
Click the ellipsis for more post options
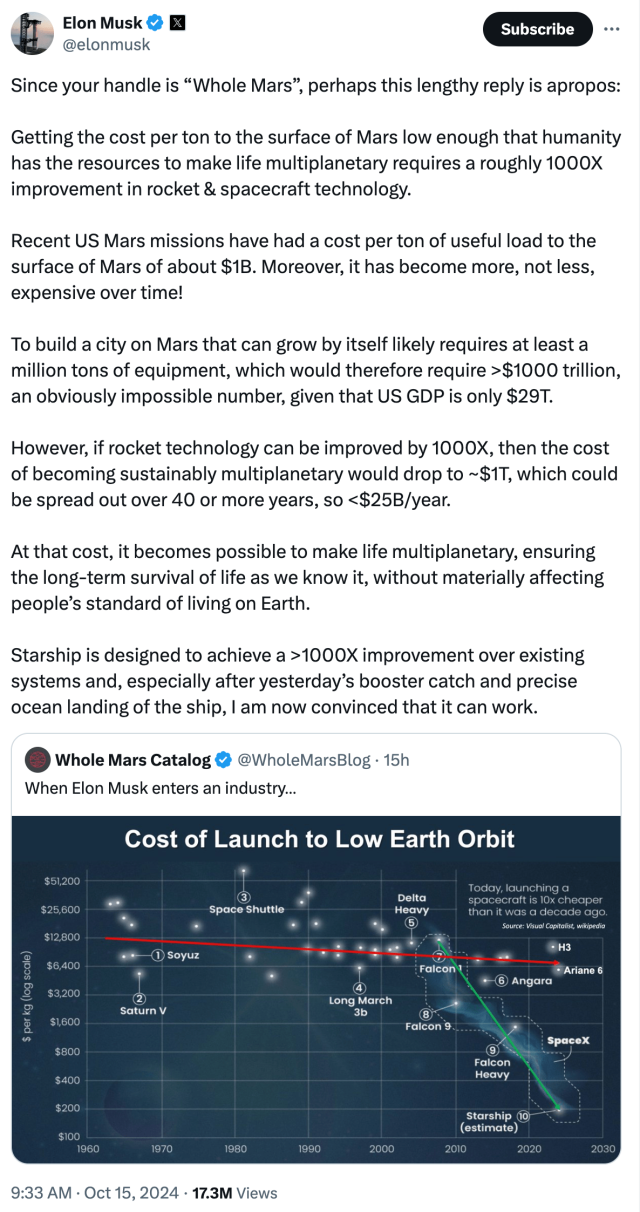(614, 30)
